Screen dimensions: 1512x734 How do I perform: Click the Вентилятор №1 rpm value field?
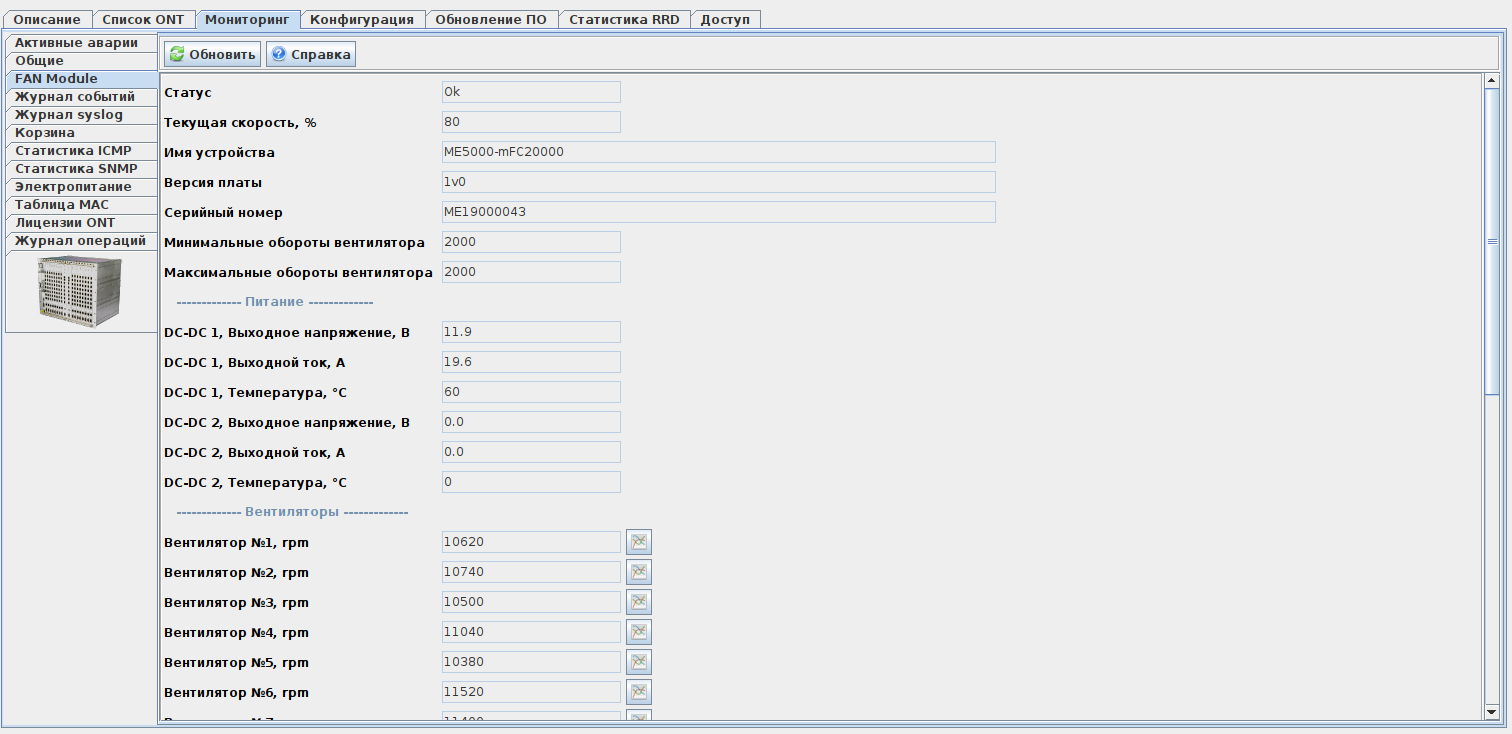[x=531, y=542]
